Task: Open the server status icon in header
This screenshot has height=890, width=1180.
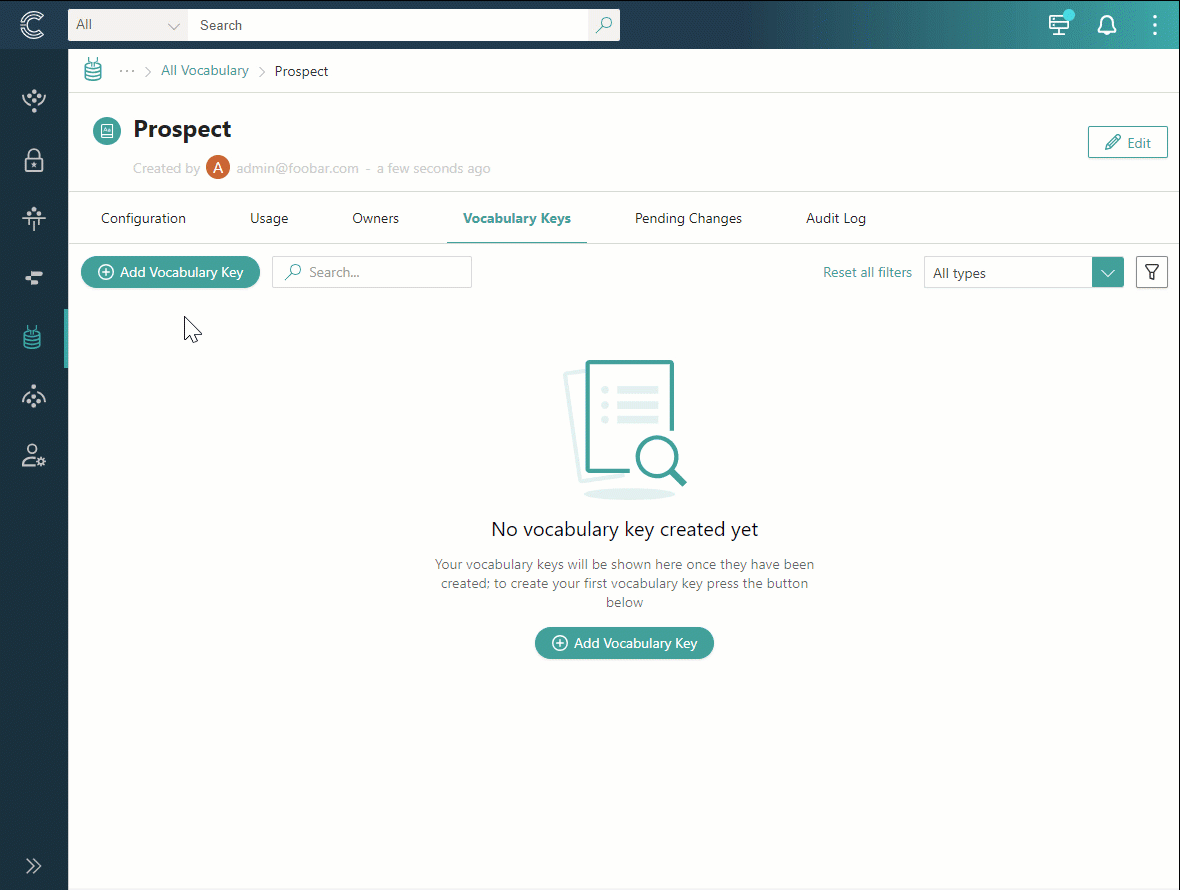Action: tap(1060, 24)
